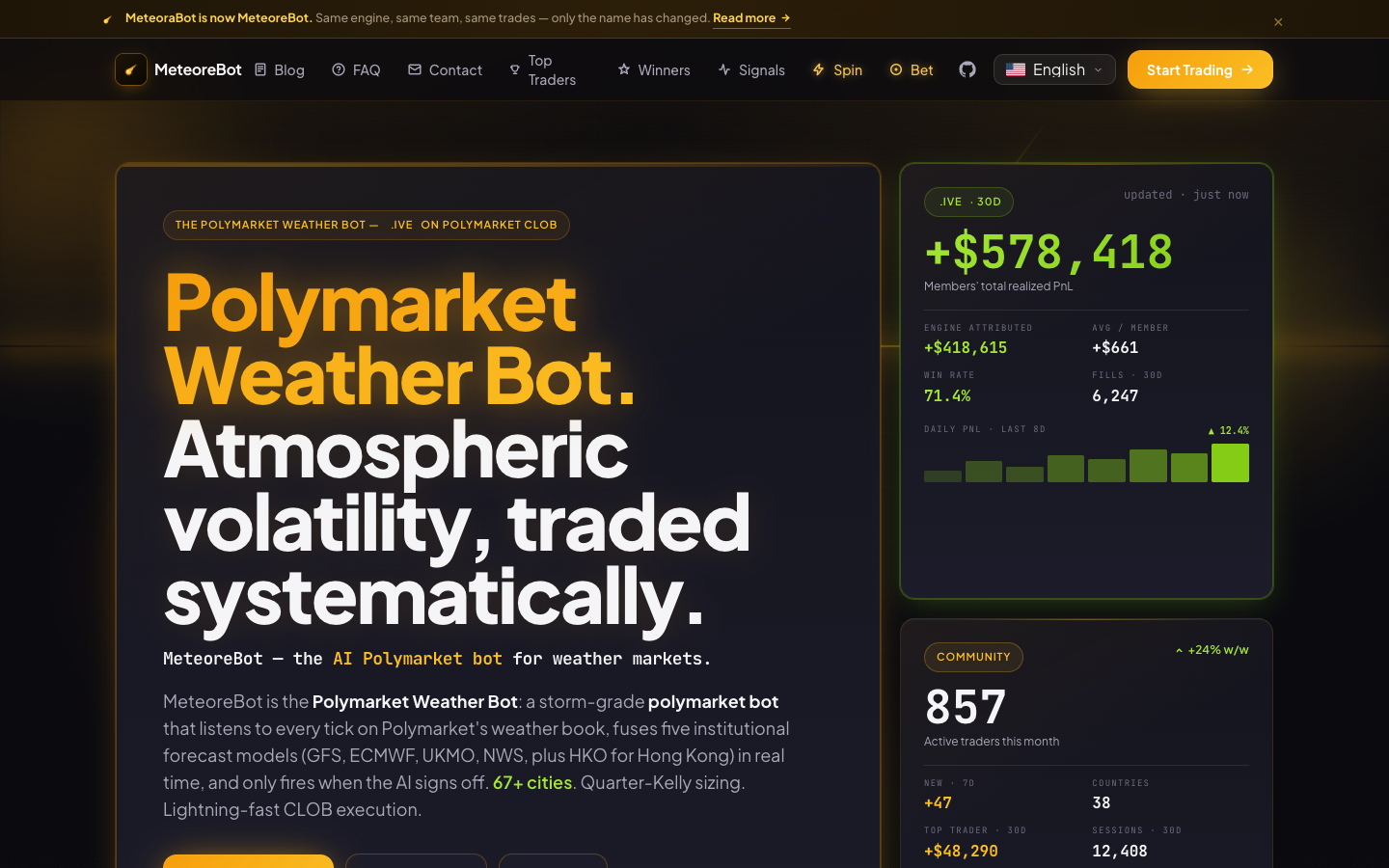Click 'Members' total realized PnL' label
1389x868 pixels.
click(998, 286)
